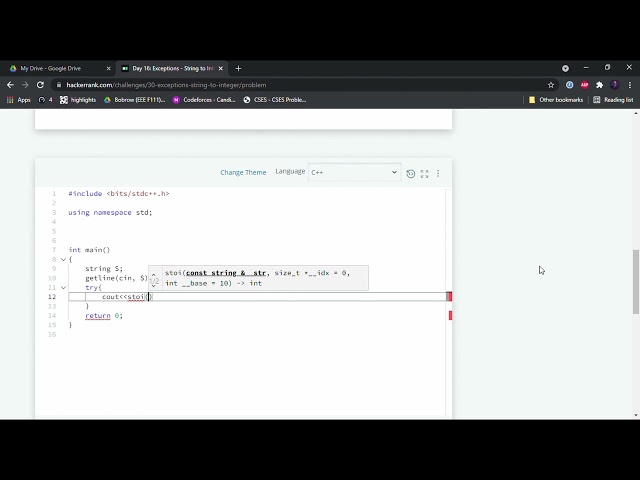Open Other bookmarks folder

click(x=556, y=100)
